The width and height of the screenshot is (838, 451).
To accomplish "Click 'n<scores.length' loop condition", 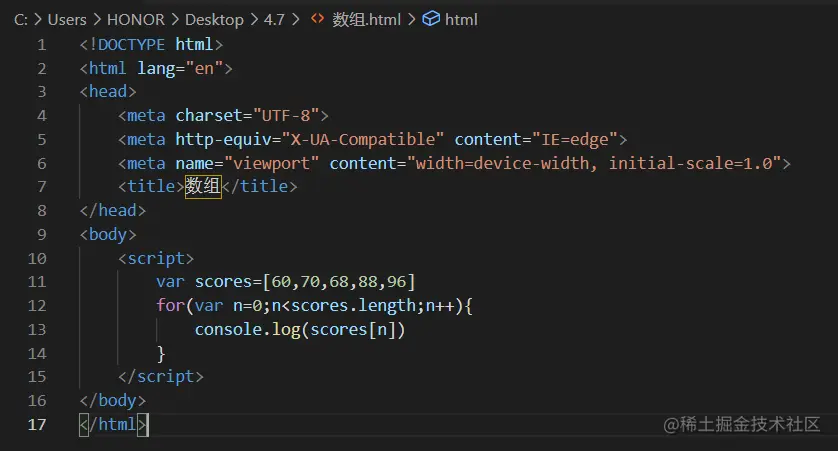I will point(343,306).
